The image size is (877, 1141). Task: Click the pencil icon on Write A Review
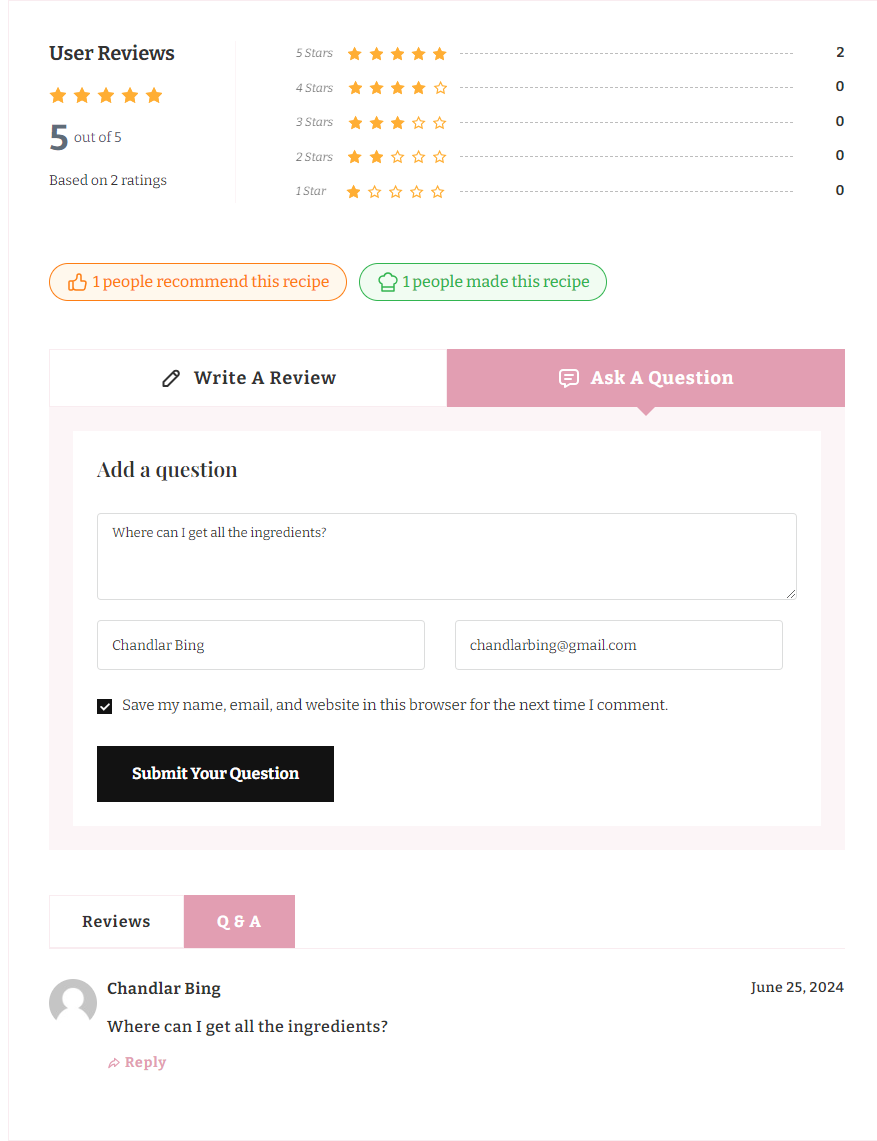pyautogui.click(x=171, y=378)
